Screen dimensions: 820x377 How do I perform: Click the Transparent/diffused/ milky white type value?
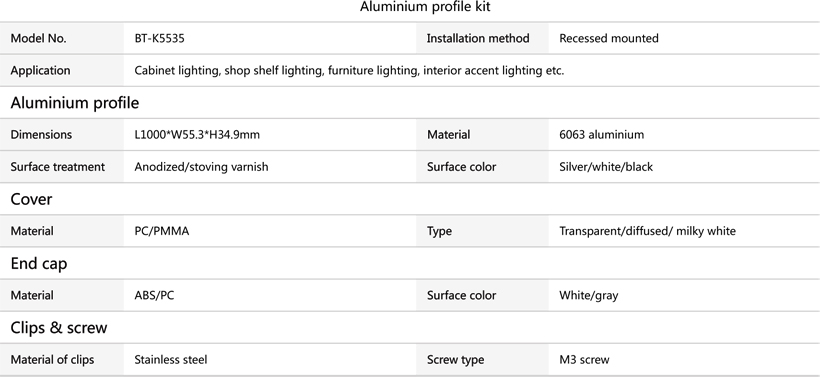[x=647, y=231]
